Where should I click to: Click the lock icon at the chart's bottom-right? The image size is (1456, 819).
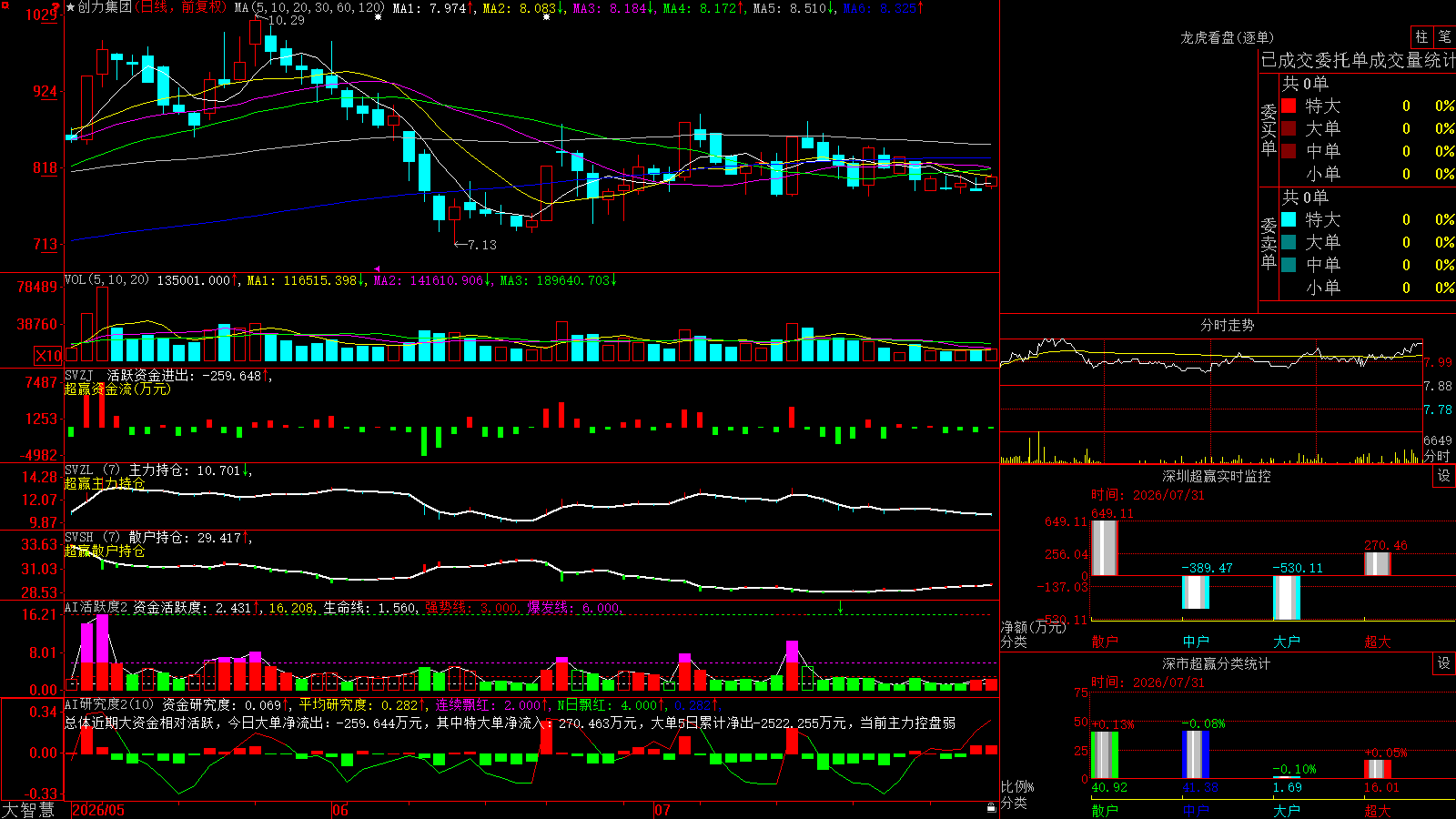[991, 807]
